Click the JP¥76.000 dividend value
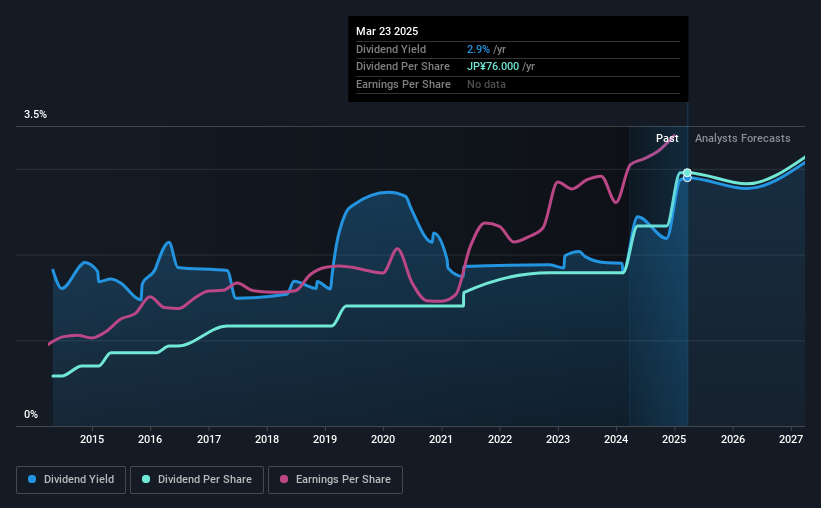This screenshot has width=821, height=508. 493,67
